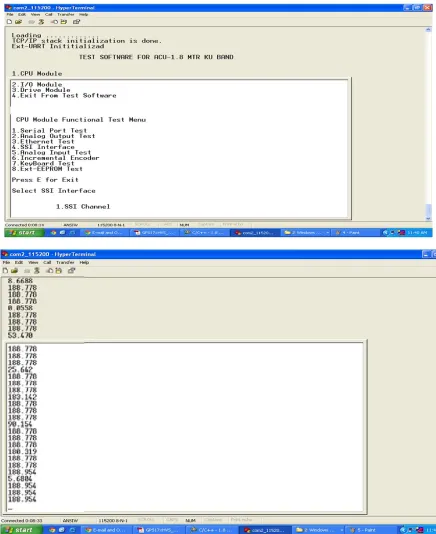Select E-mail taskbar button on lower taskbar
Image resolution: width=436 pixels, height=534 pixels.
click(108, 530)
